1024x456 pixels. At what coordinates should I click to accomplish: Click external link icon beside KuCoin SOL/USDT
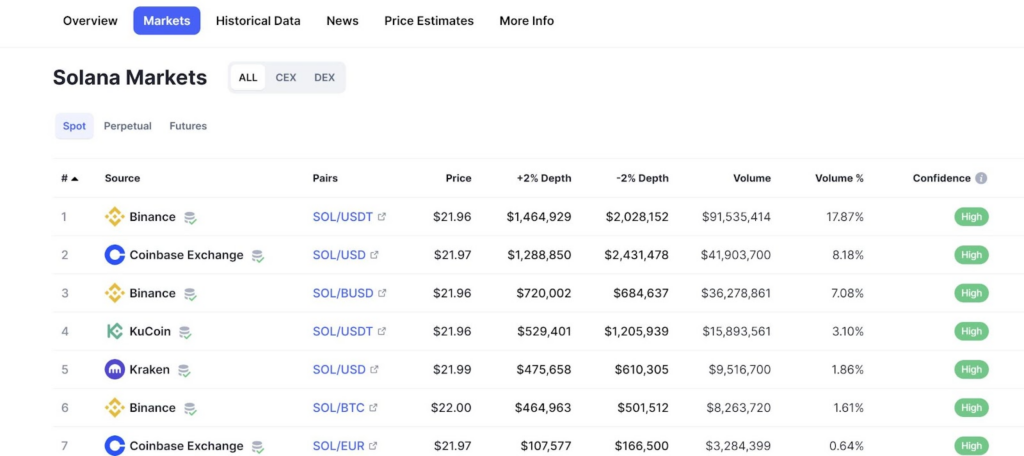(381, 331)
